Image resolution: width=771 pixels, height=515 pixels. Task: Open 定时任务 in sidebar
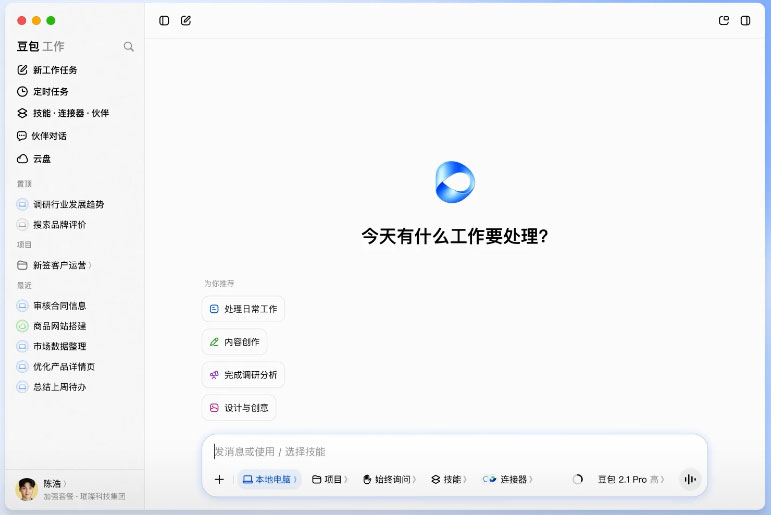click(x=43, y=91)
